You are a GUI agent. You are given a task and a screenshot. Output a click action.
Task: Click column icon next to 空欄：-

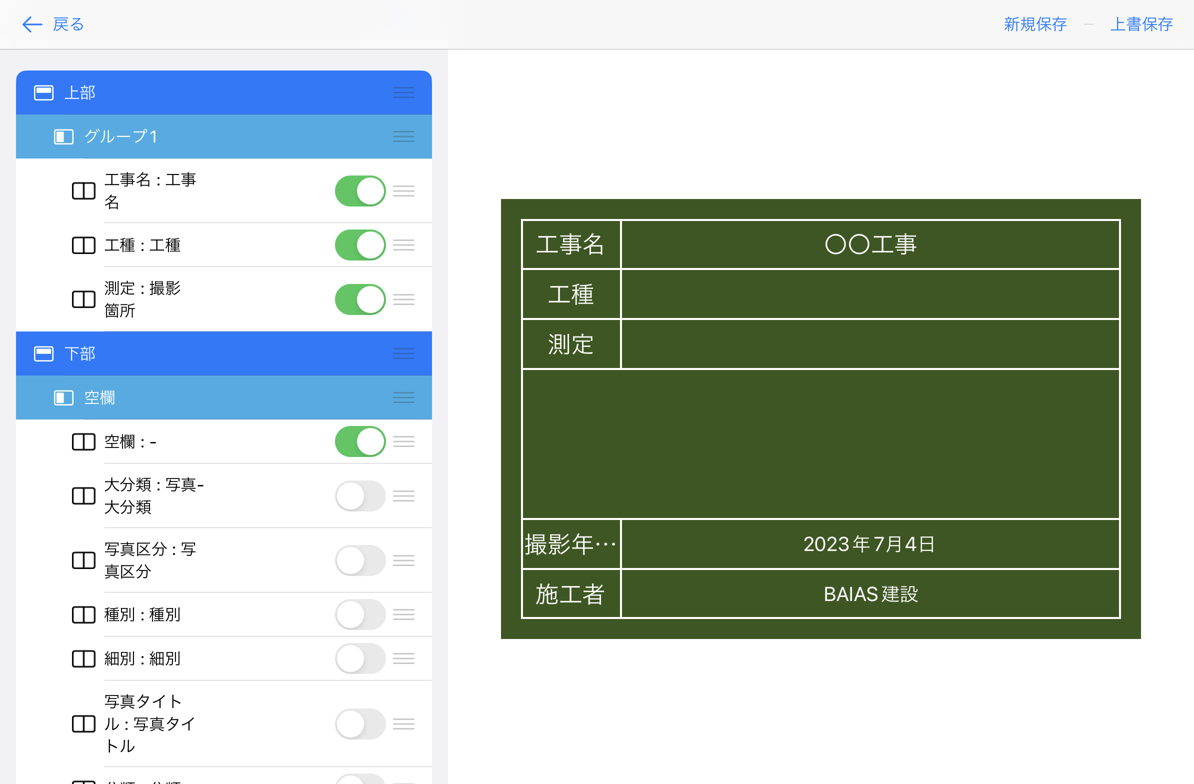coord(84,442)
